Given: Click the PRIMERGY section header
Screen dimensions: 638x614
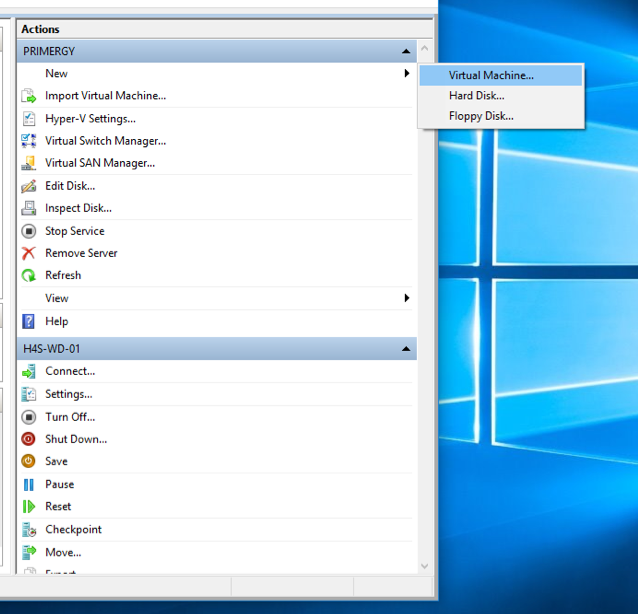Looking at the screenshot, I should pyautogui.click(x=217, y=51).
